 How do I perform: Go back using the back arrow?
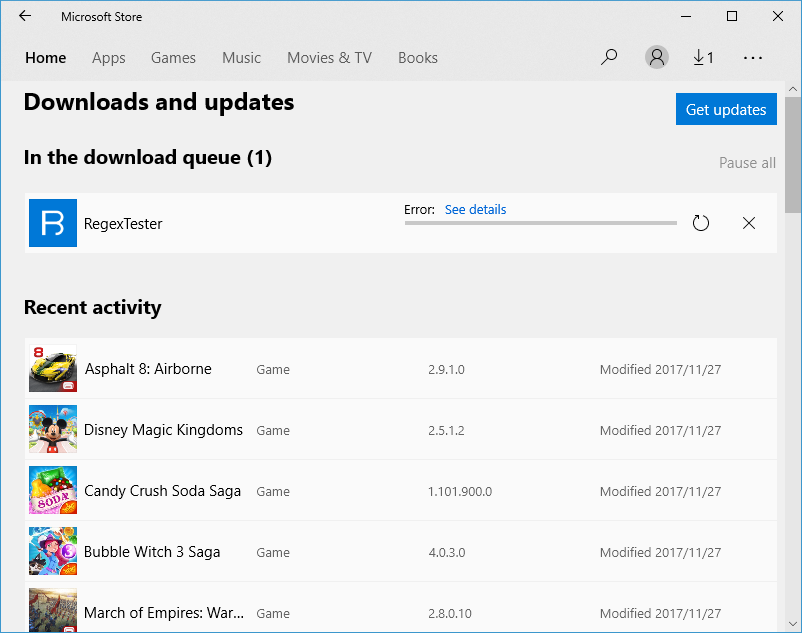pos(25,16)
